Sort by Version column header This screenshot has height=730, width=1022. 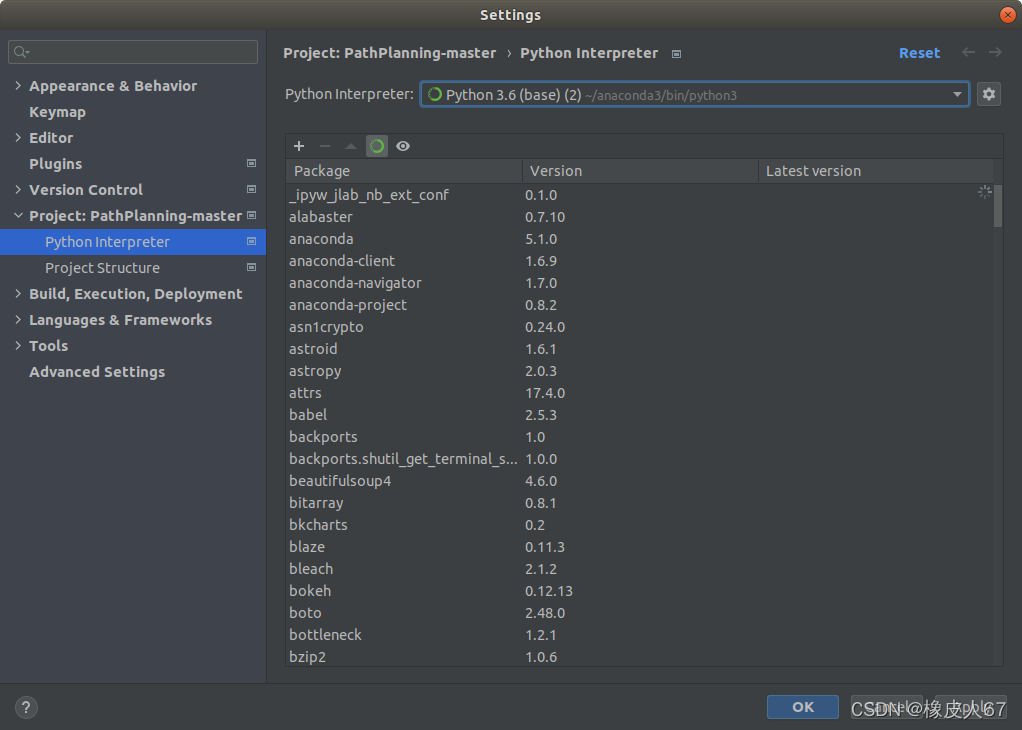640,171
